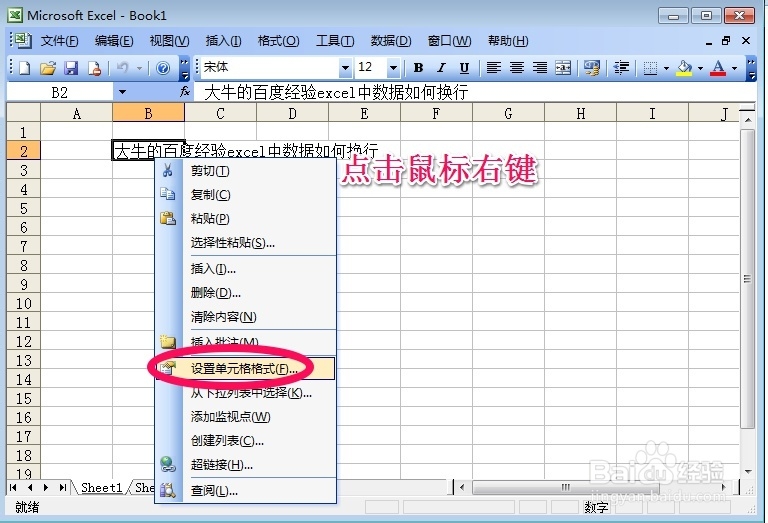The width and height of the screenshot is (768, 523).
Task: Toggle Underline formatting
Action: [x=464, y=68]
